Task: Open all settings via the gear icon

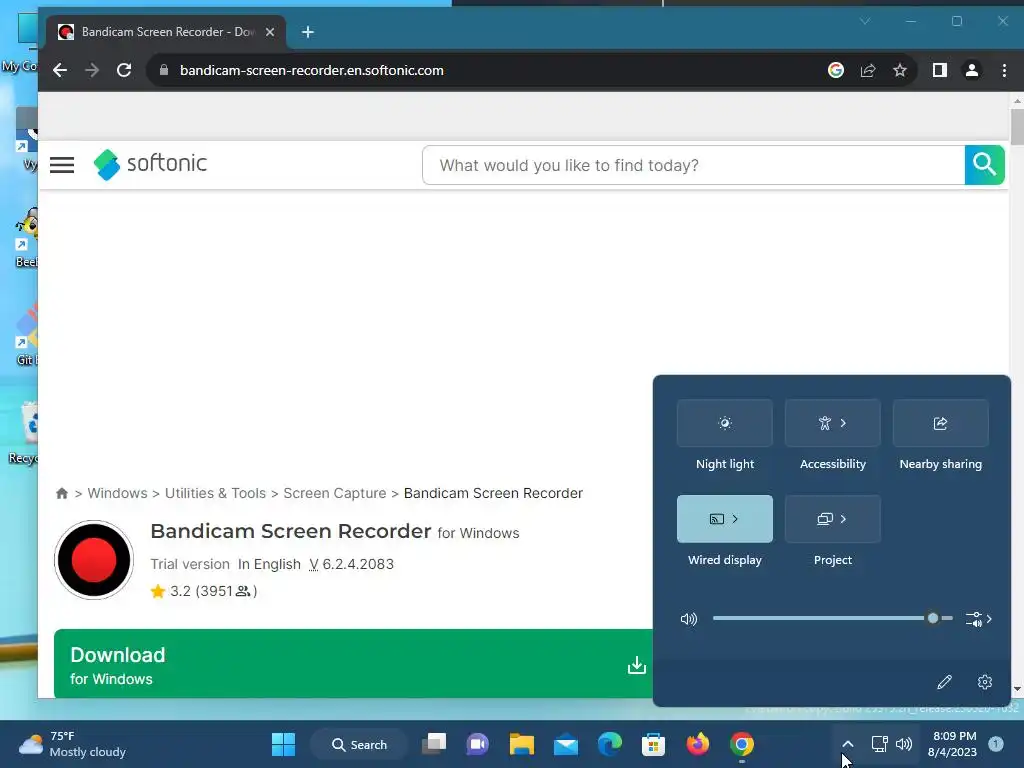Action: (x=985, y=682)
